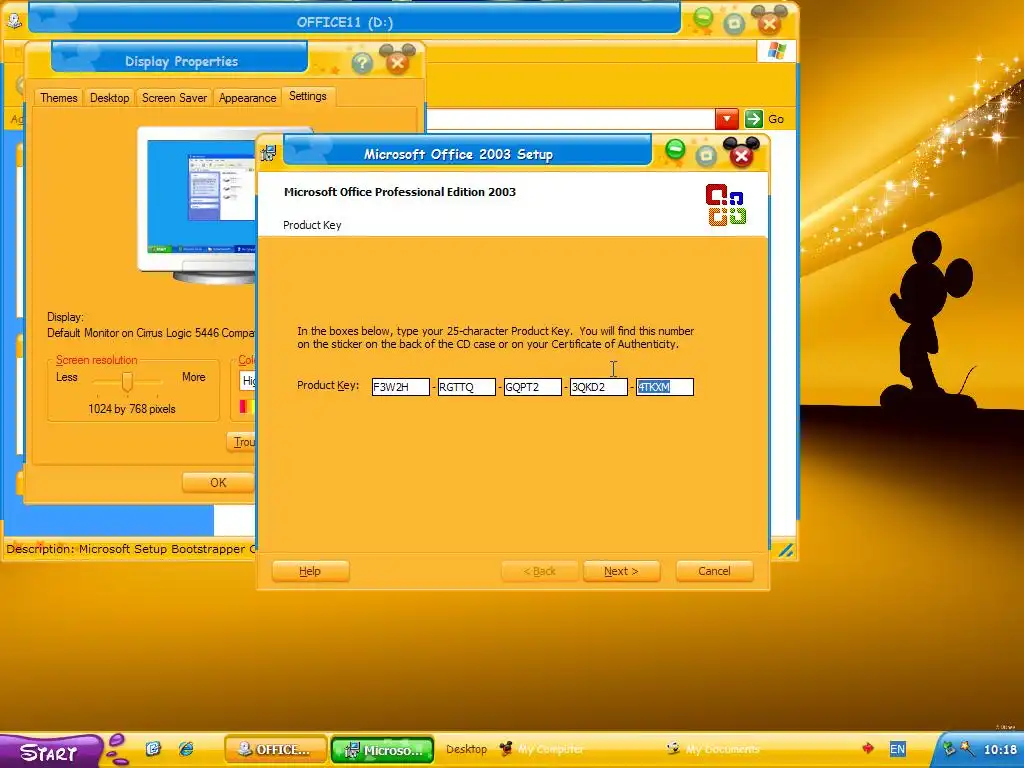Click the green Go arrow in explorer
Screen dimensions: 1024x768
pyautogui.click(x=754, y=119)
